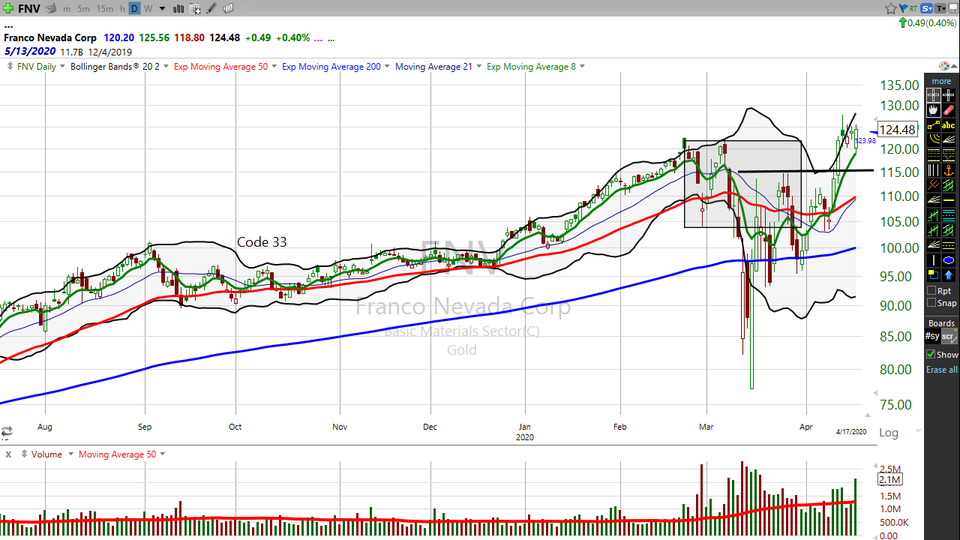Image resolution: width=960 pixels, height=540 pixels.
Task: Select the plain crosshair tool
Action: [x=948, y=95]
